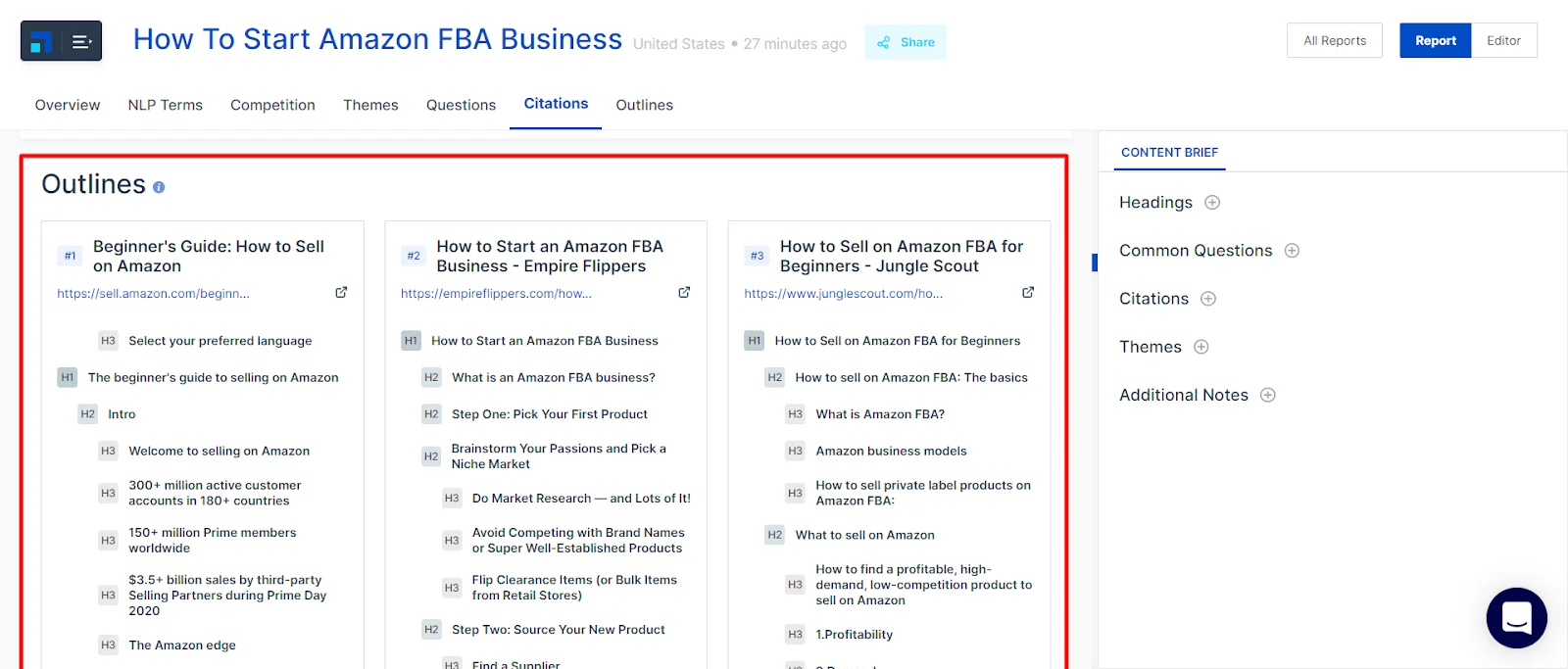Click the 'Intro' H2 heading
The image size is (1568, 669).
(x=122, y=414)
